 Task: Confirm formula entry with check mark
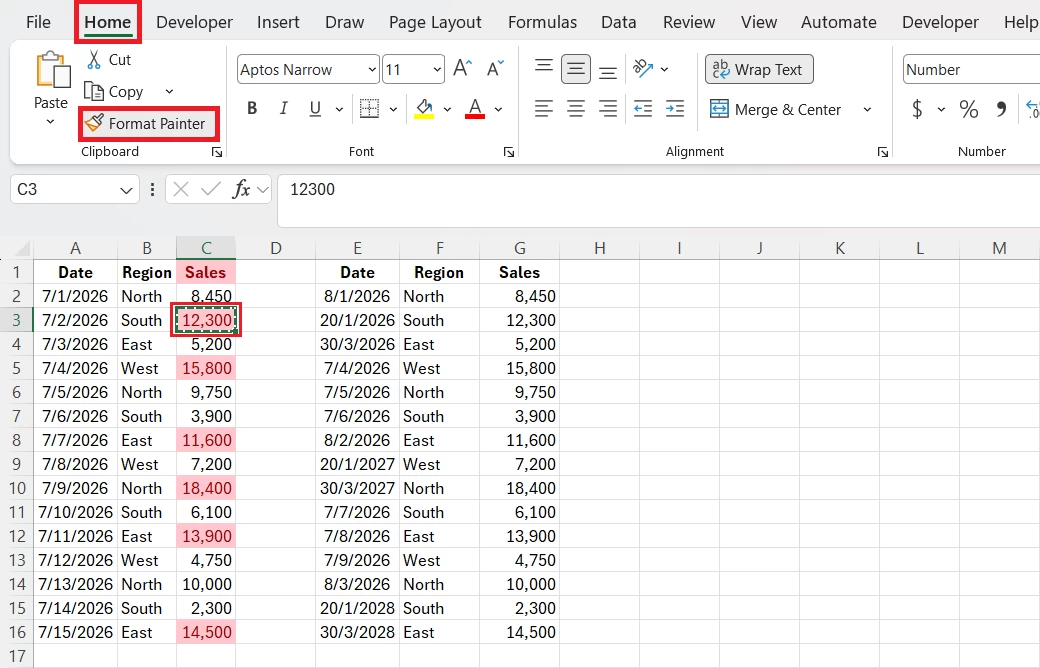211,190
